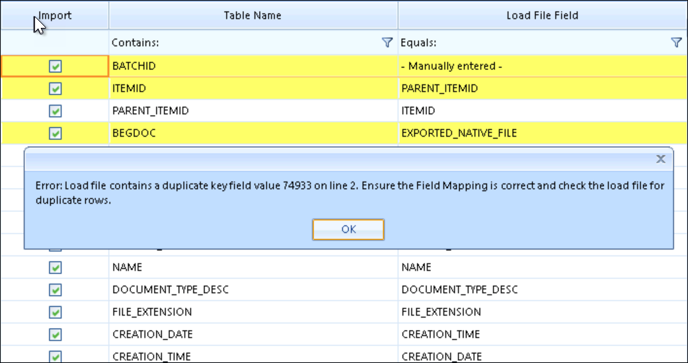Toggle the FILE_EXTENSION import checkbox
The image size is (688, 363).
point(55,312)
